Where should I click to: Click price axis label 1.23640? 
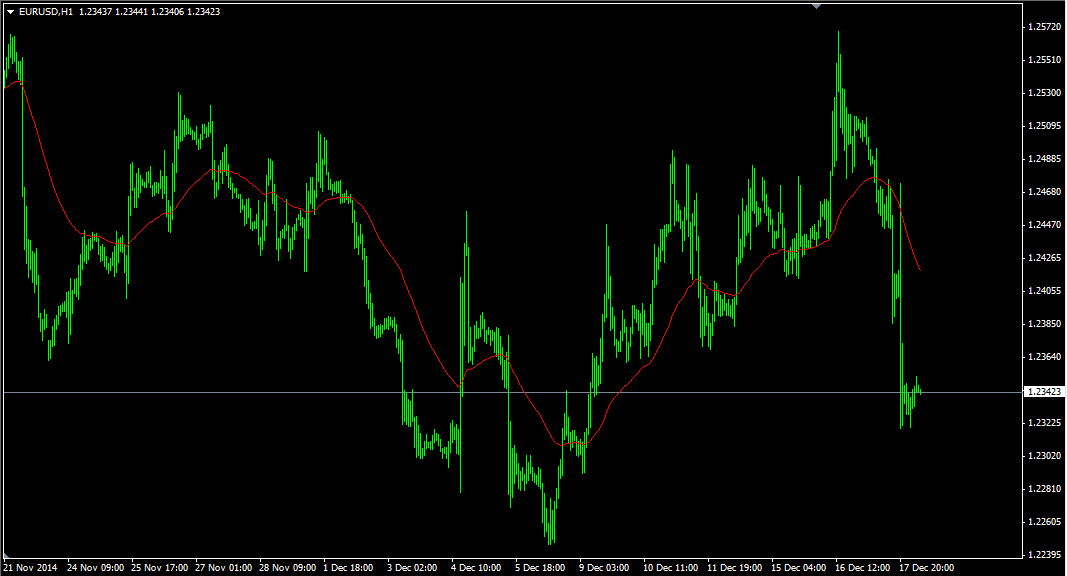(x=1045, y=357)
